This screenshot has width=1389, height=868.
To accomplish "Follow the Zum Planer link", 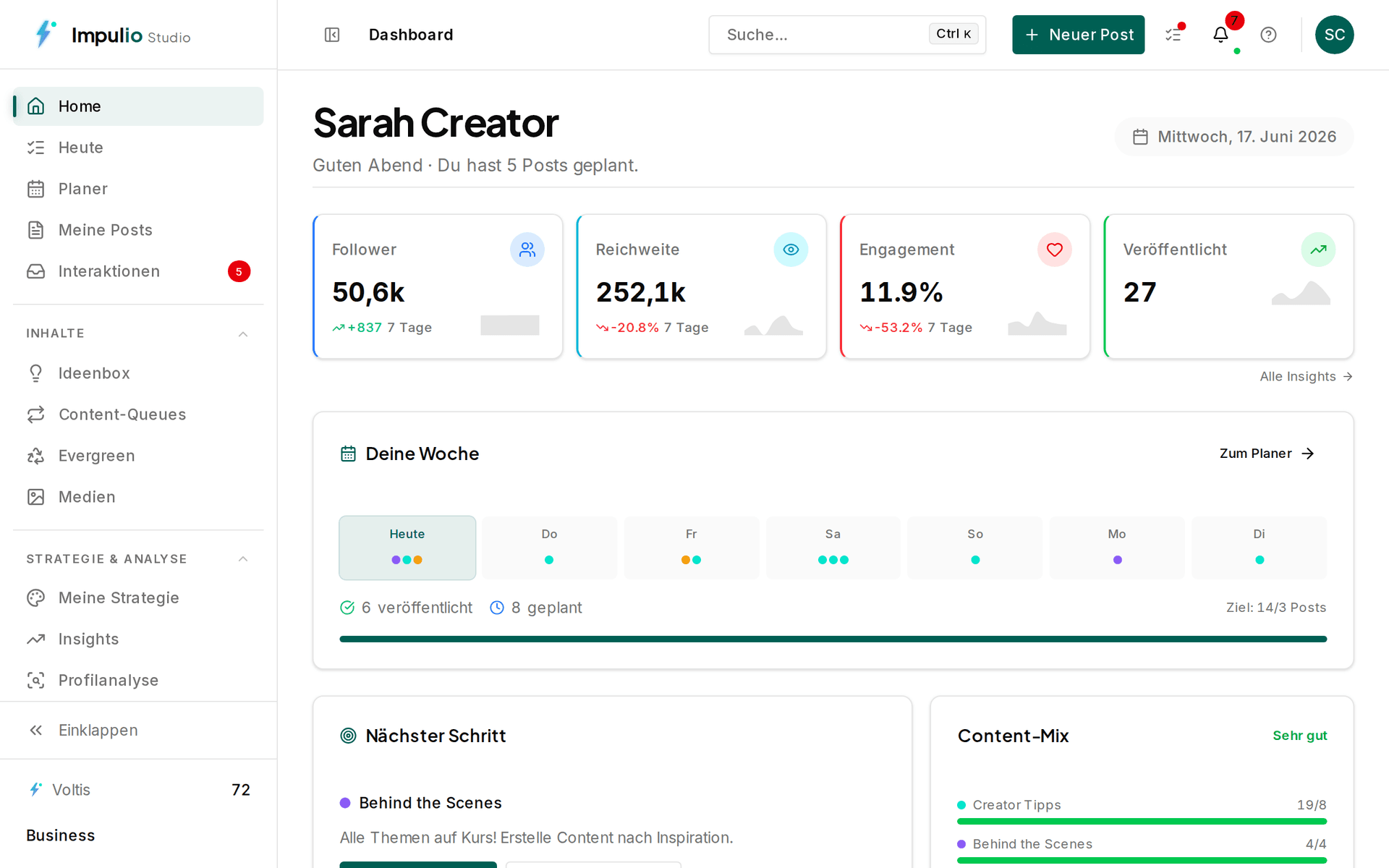I will (1267, 454).
